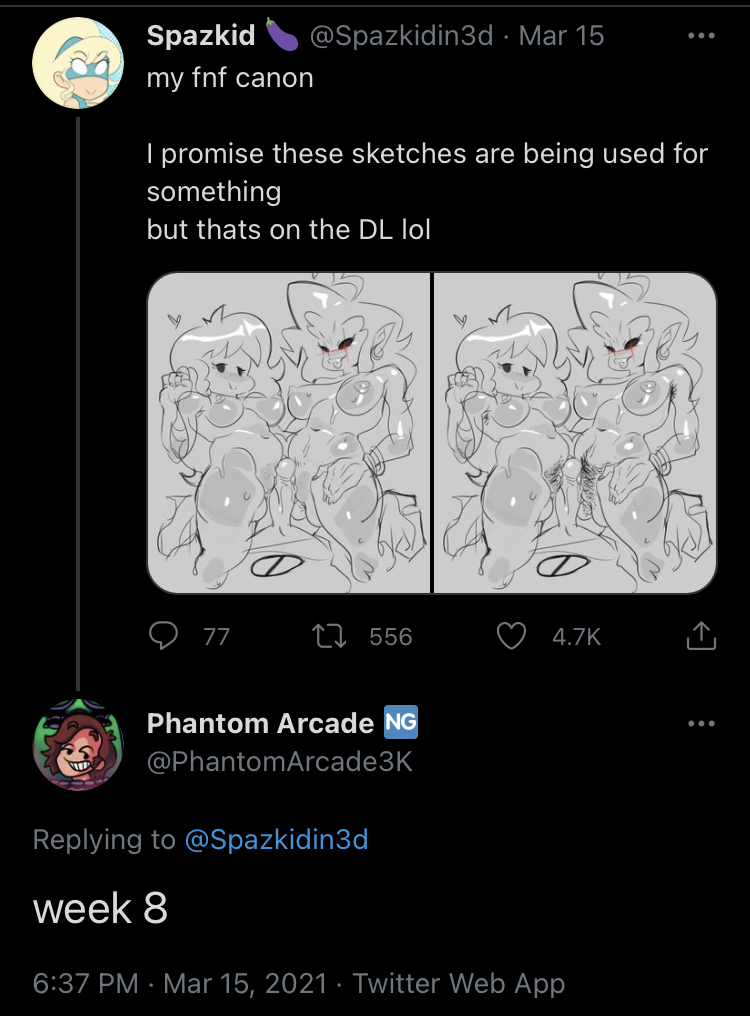Open the right attached image thumbnail
Viewport: 750px width, 1016px height.
click(x=575, y=432)
